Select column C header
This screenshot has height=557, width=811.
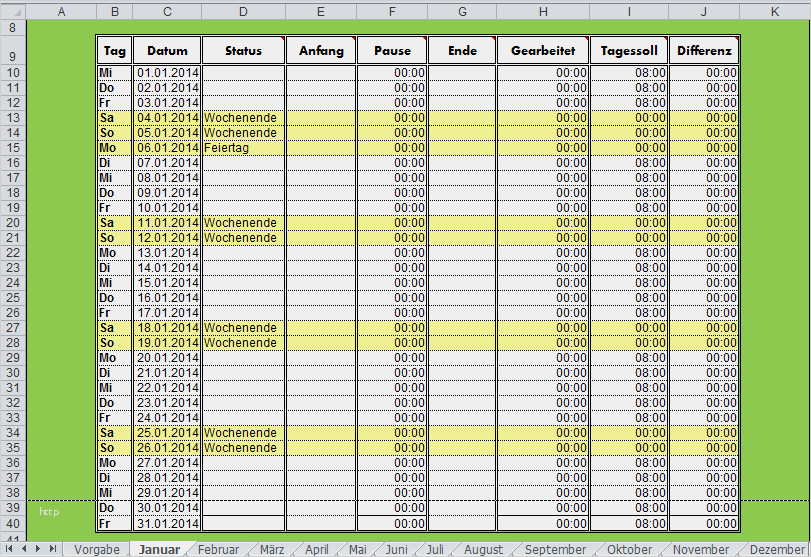(166, 11)
